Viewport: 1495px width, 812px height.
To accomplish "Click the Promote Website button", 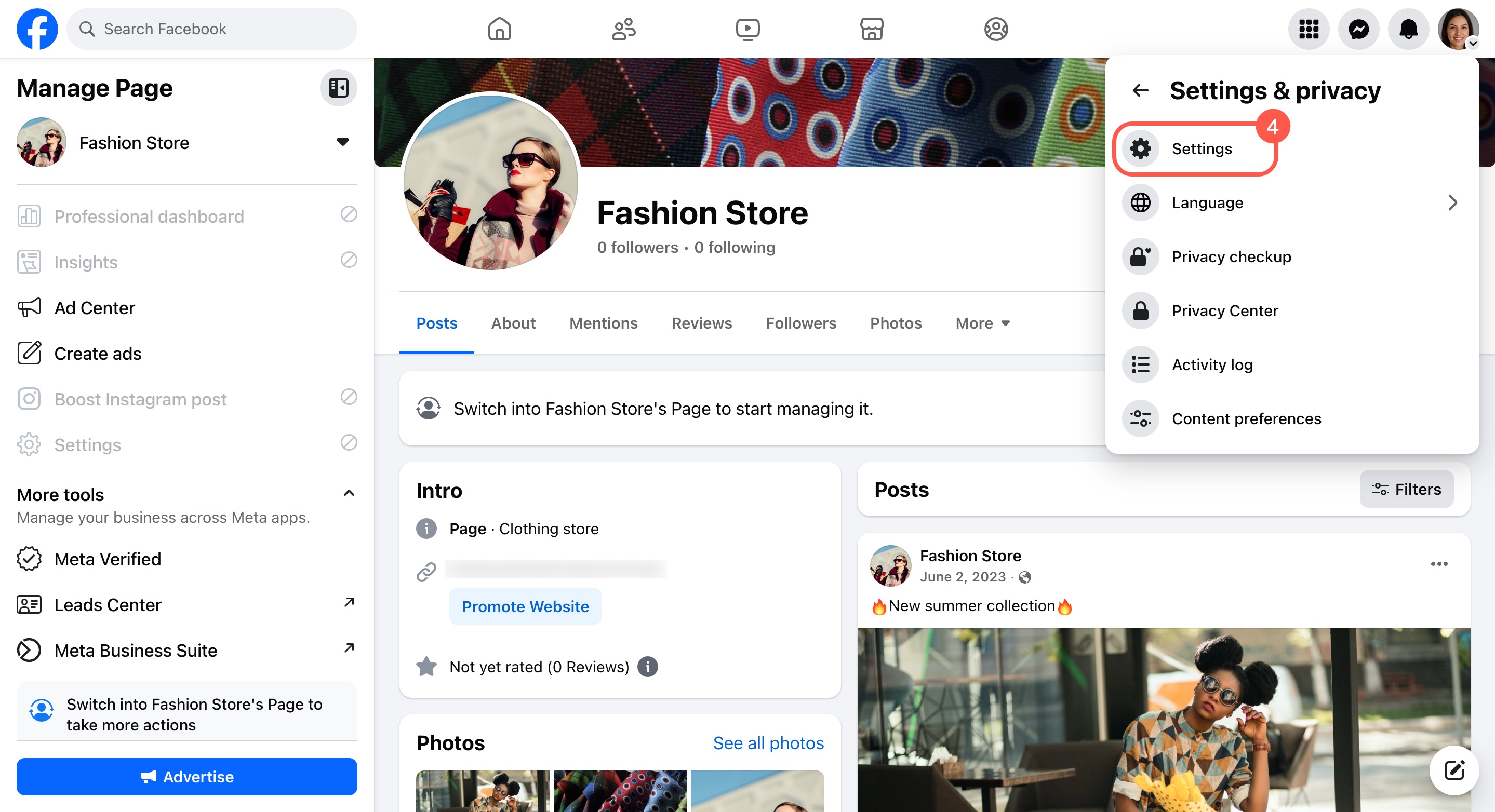I will (525, 606).
